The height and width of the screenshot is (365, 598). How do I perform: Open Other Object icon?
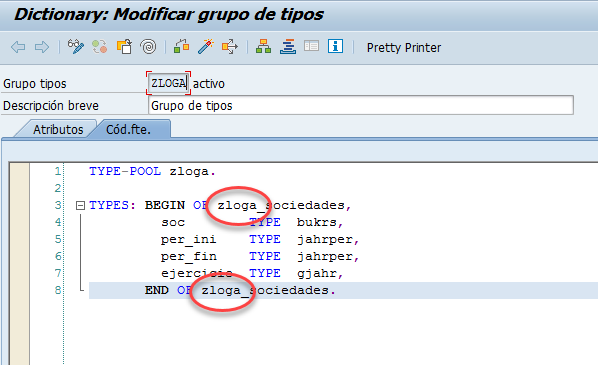click(x=124, y=47)
